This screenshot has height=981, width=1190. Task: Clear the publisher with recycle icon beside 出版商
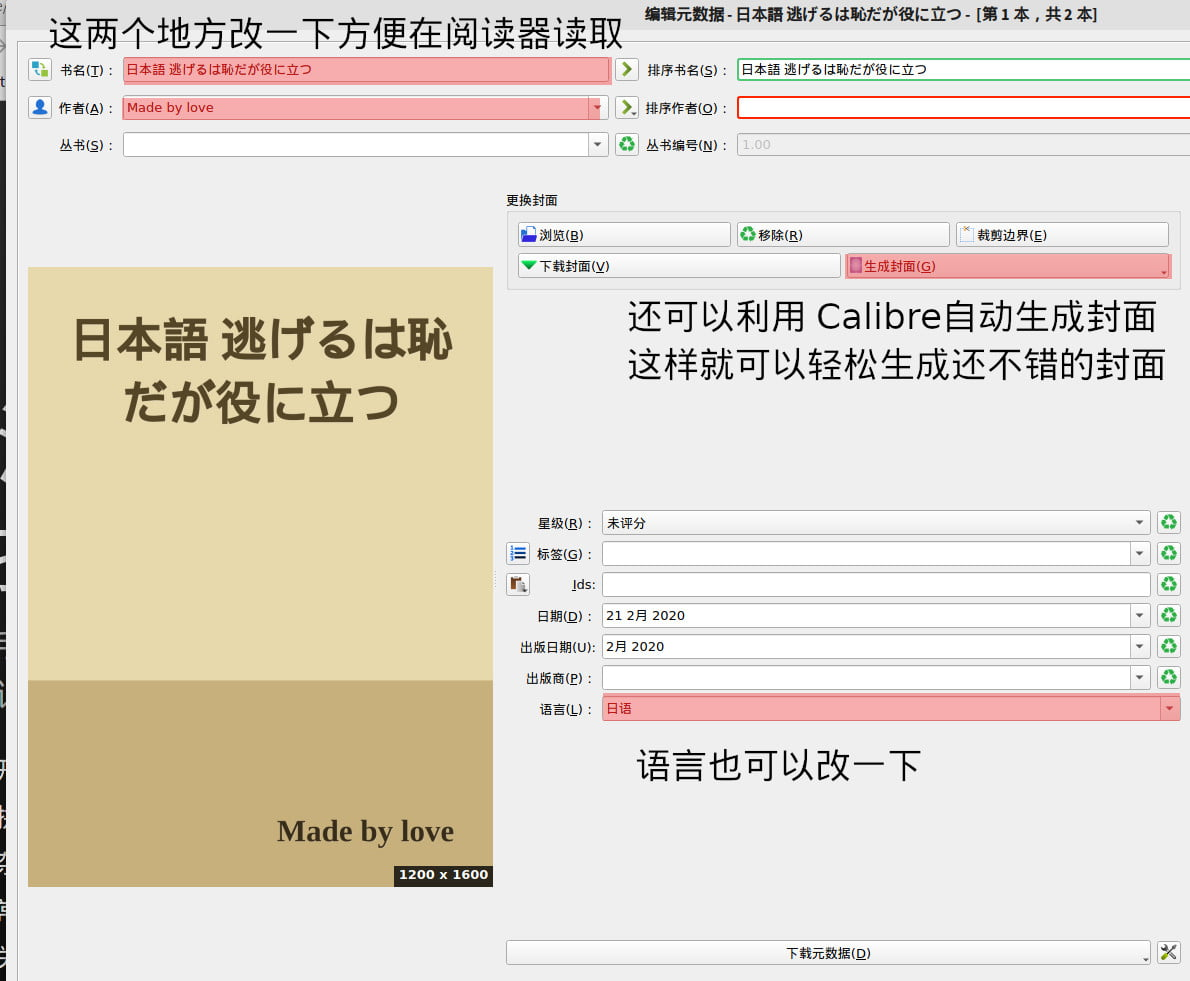click(x=1168, y=677)
